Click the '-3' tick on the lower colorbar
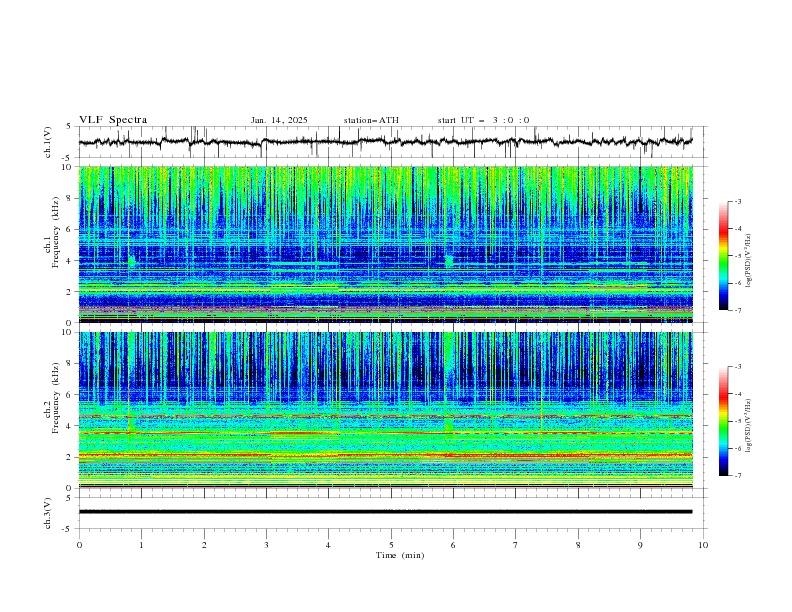The image size is (792, 612). (738, 367)
